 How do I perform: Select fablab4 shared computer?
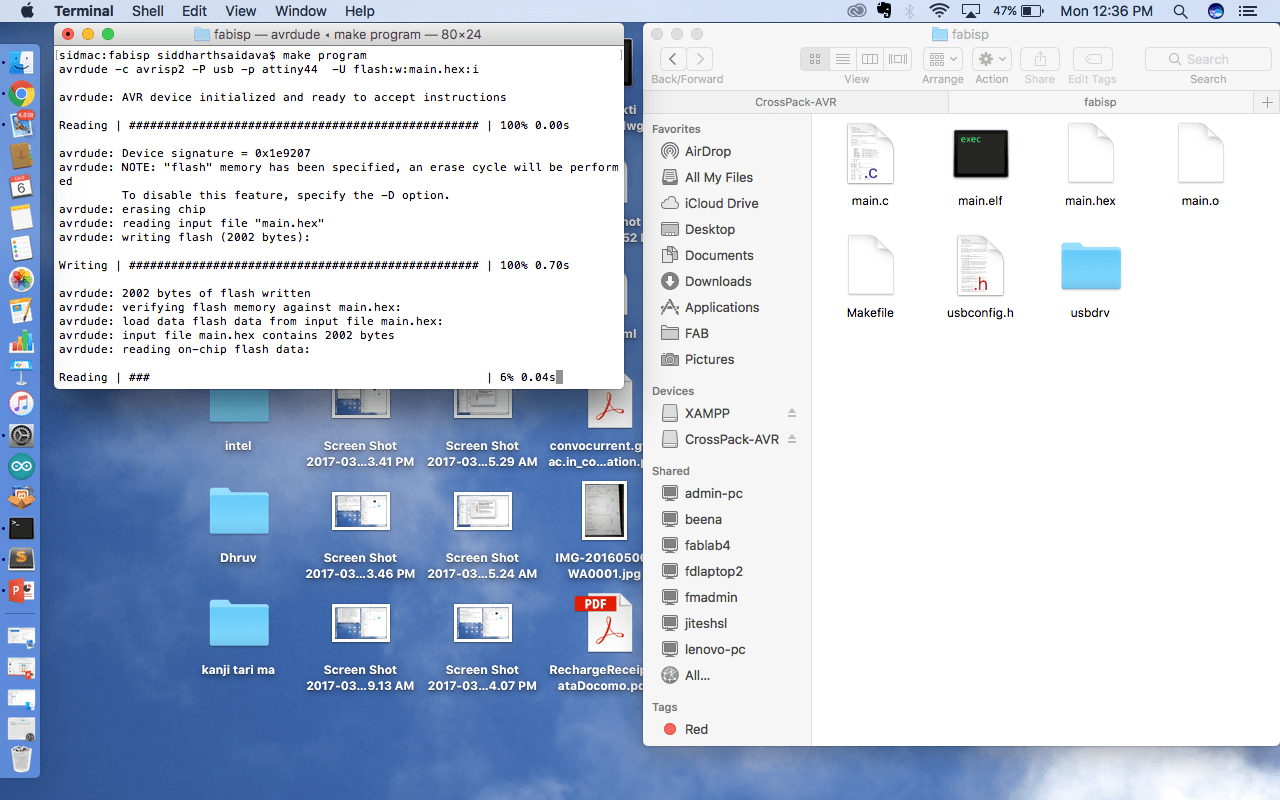pos(707,545)
